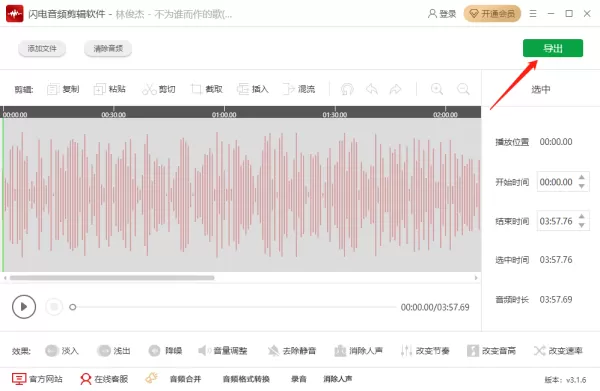
Task: Play the audio with the play button
Action: tap(24, 307)
